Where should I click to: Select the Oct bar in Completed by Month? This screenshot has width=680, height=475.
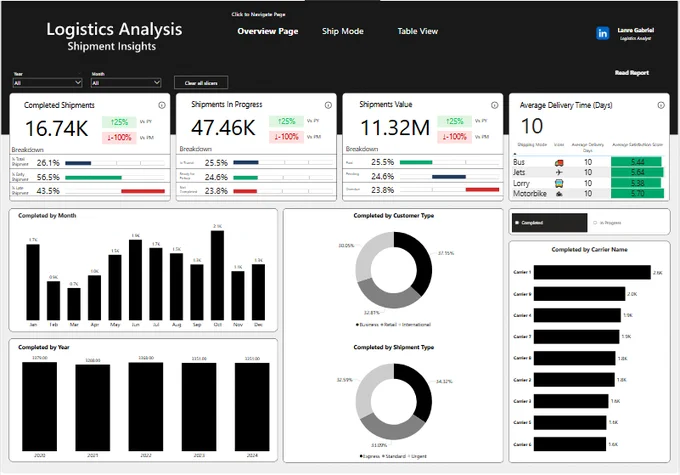(x=217, y=275)
